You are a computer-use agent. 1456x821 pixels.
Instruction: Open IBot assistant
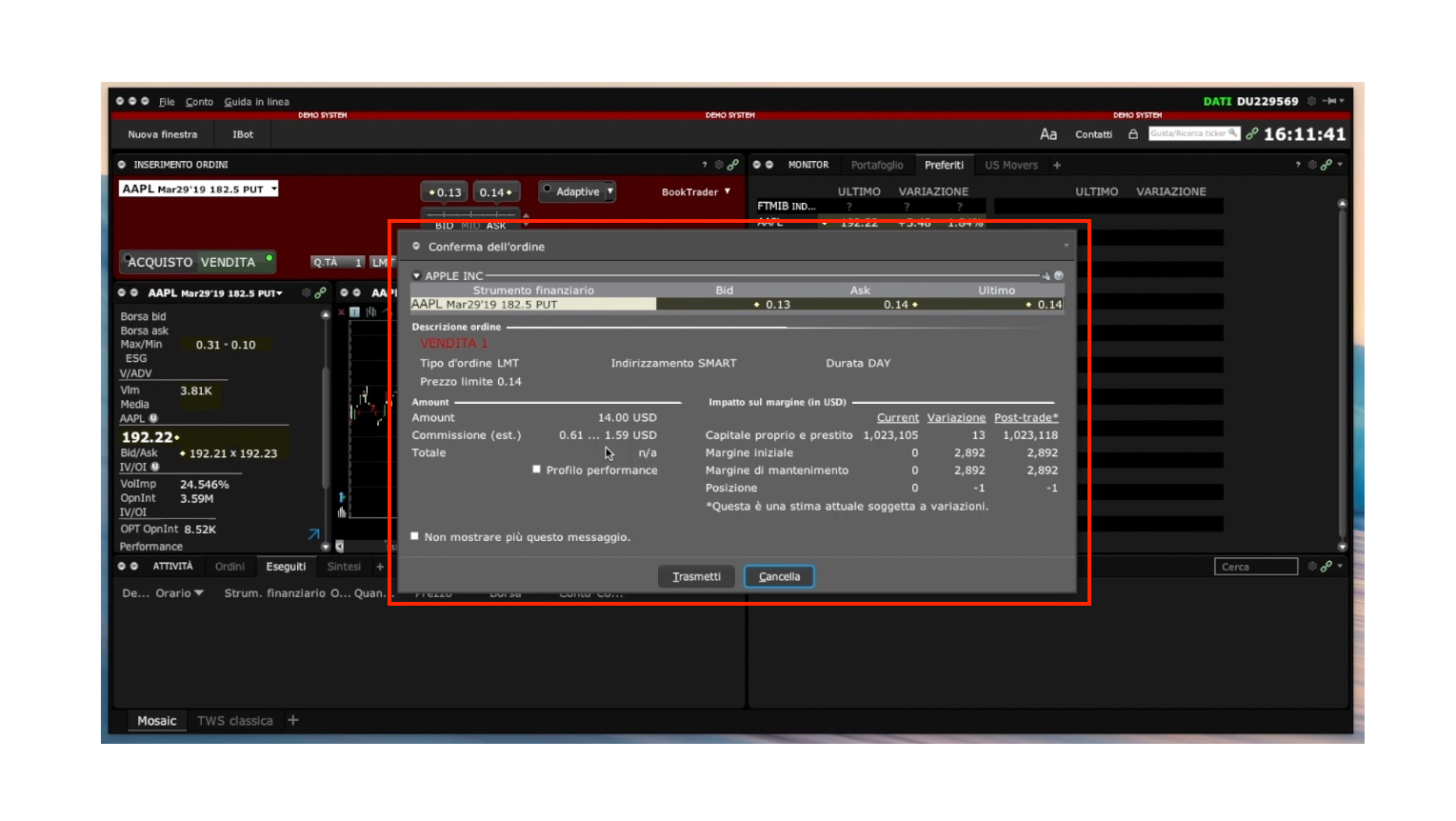243,134
